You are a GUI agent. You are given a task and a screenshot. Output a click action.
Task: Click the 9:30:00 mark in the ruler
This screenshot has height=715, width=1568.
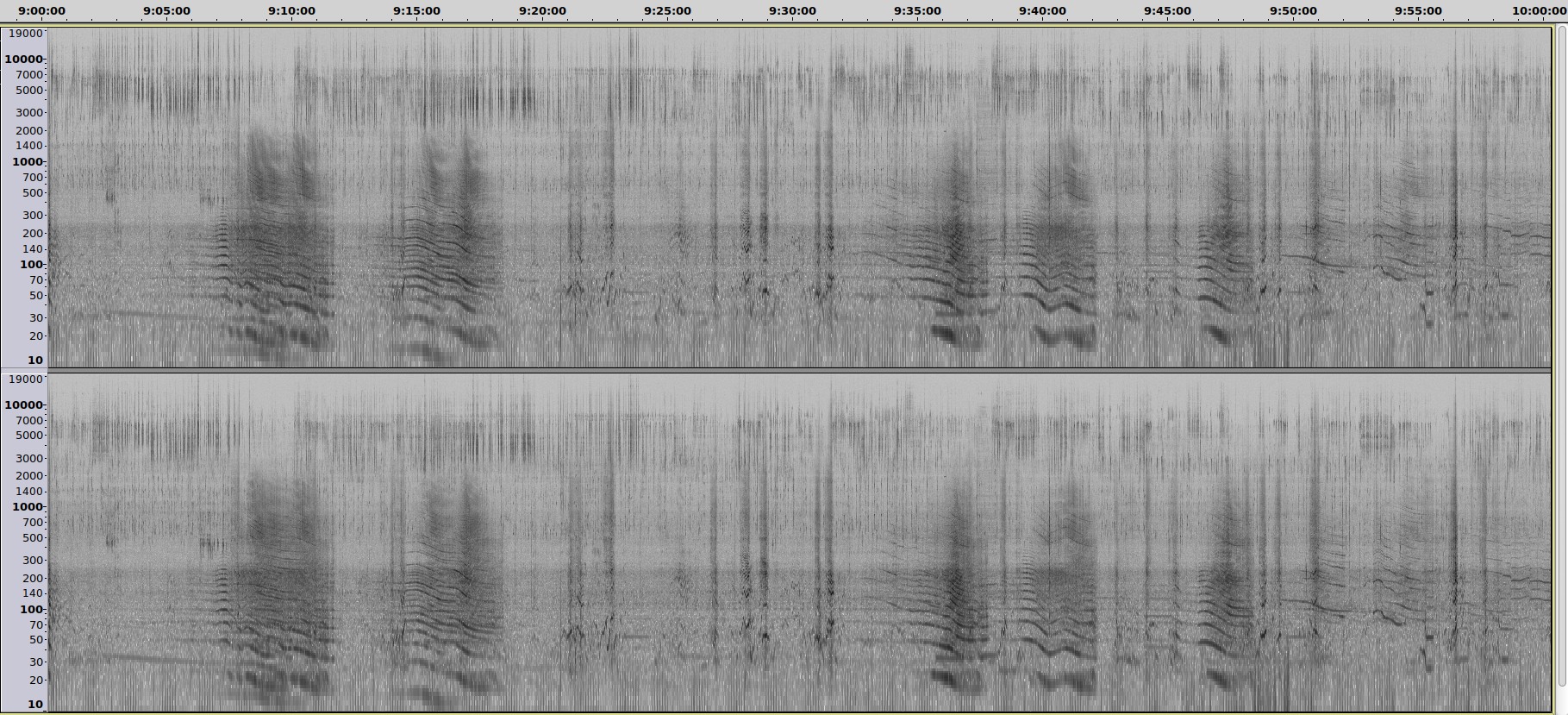pyautogui.click(x=793, y=10)
